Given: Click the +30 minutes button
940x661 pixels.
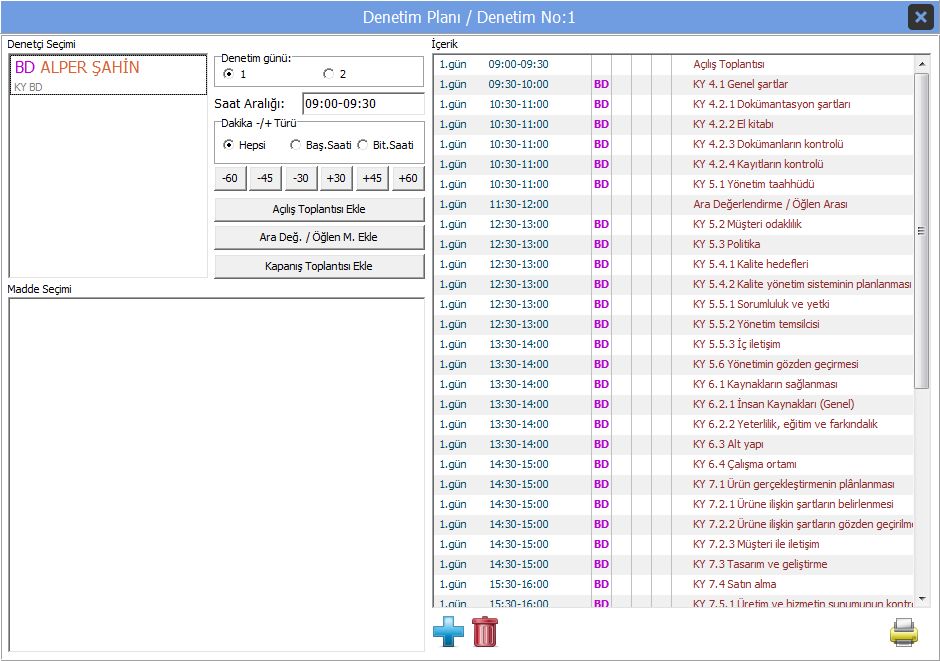Looking at the screenshot, I should [x=336, y=179].
